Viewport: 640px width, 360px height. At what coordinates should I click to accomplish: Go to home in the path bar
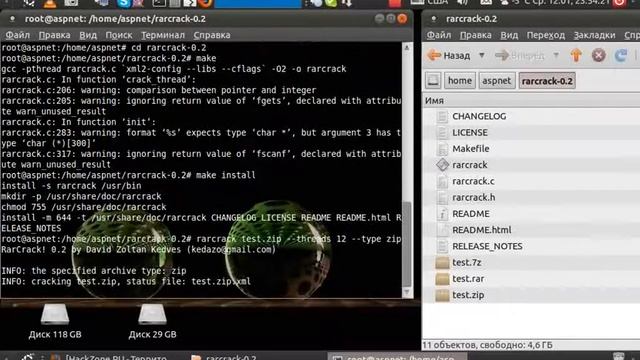pos(460,80)
